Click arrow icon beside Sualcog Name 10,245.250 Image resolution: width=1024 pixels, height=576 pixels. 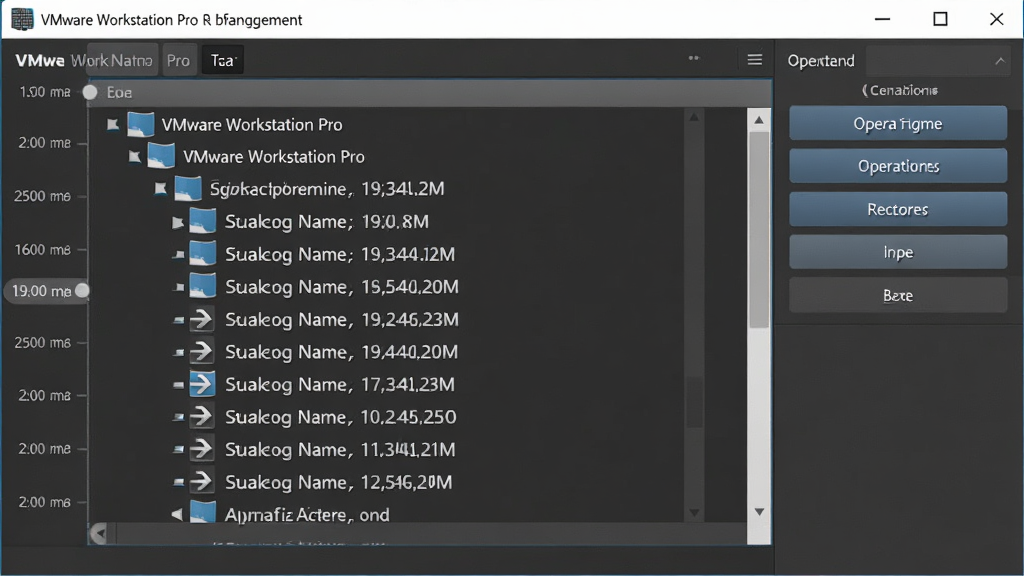(202, 417)
